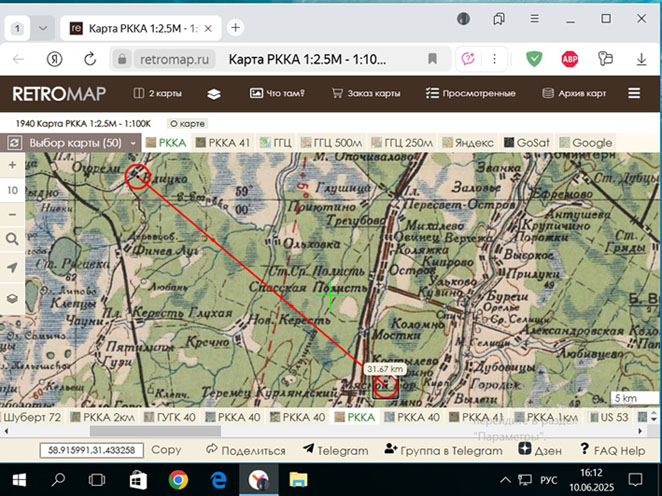Open the extensions puzzle icon

pyautogui.click(x=605, y=59)
